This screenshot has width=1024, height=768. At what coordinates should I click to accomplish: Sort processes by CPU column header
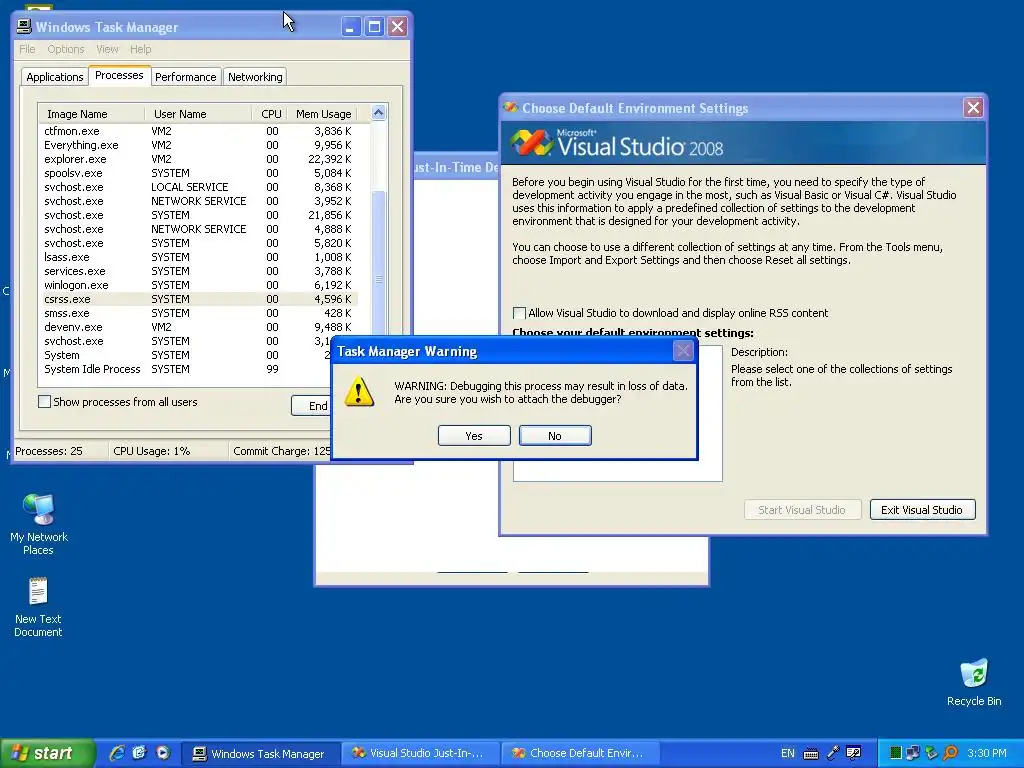click(x=270, y=114)
